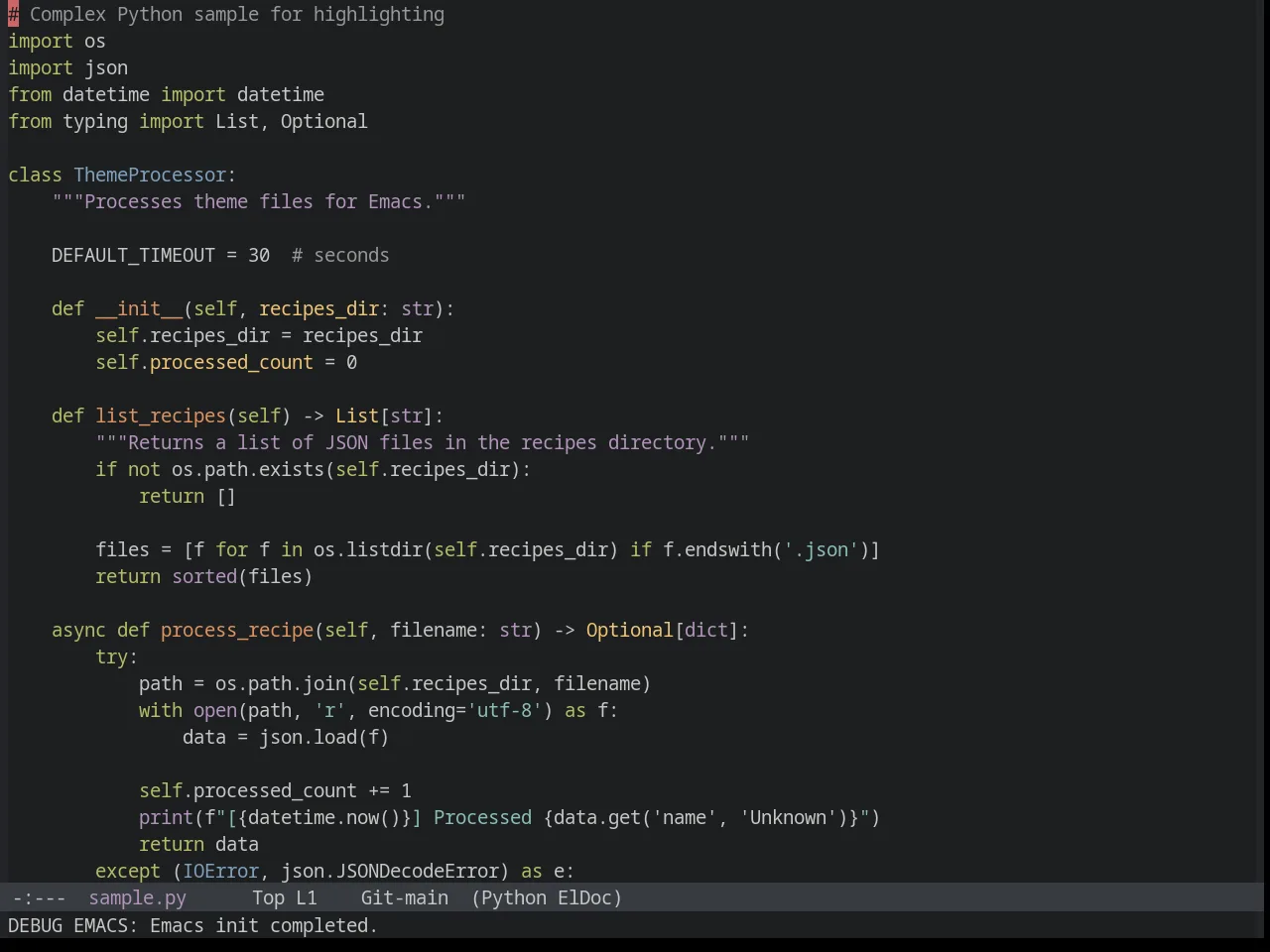
Task: Click 'self.processed_count = 0' line
Action: coord(226,362)
